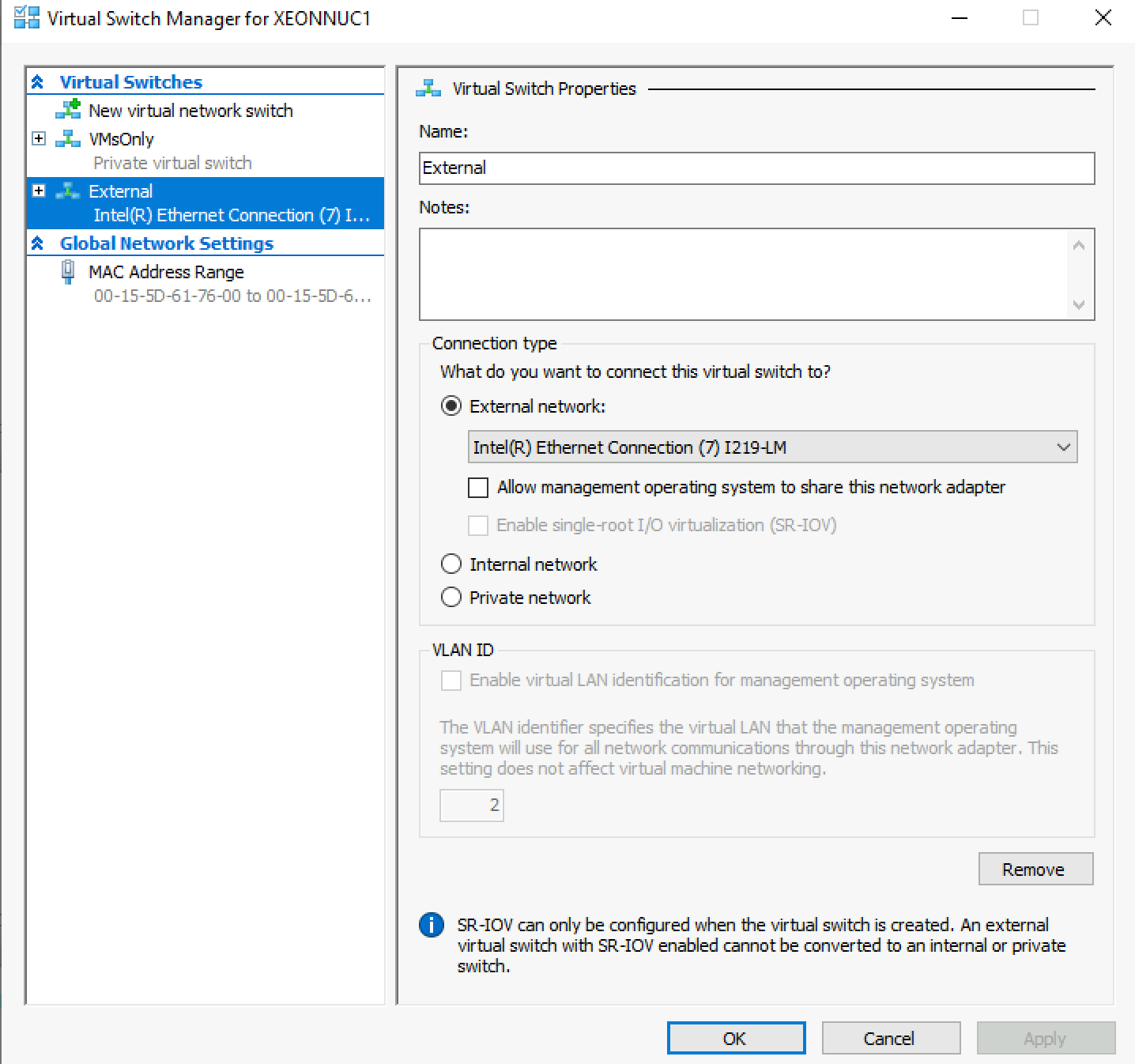Select the VMsOnly virtual switch
The height and width of the screenshot is (1064, 1135).
pyautogui.click(x=121, y=139)
